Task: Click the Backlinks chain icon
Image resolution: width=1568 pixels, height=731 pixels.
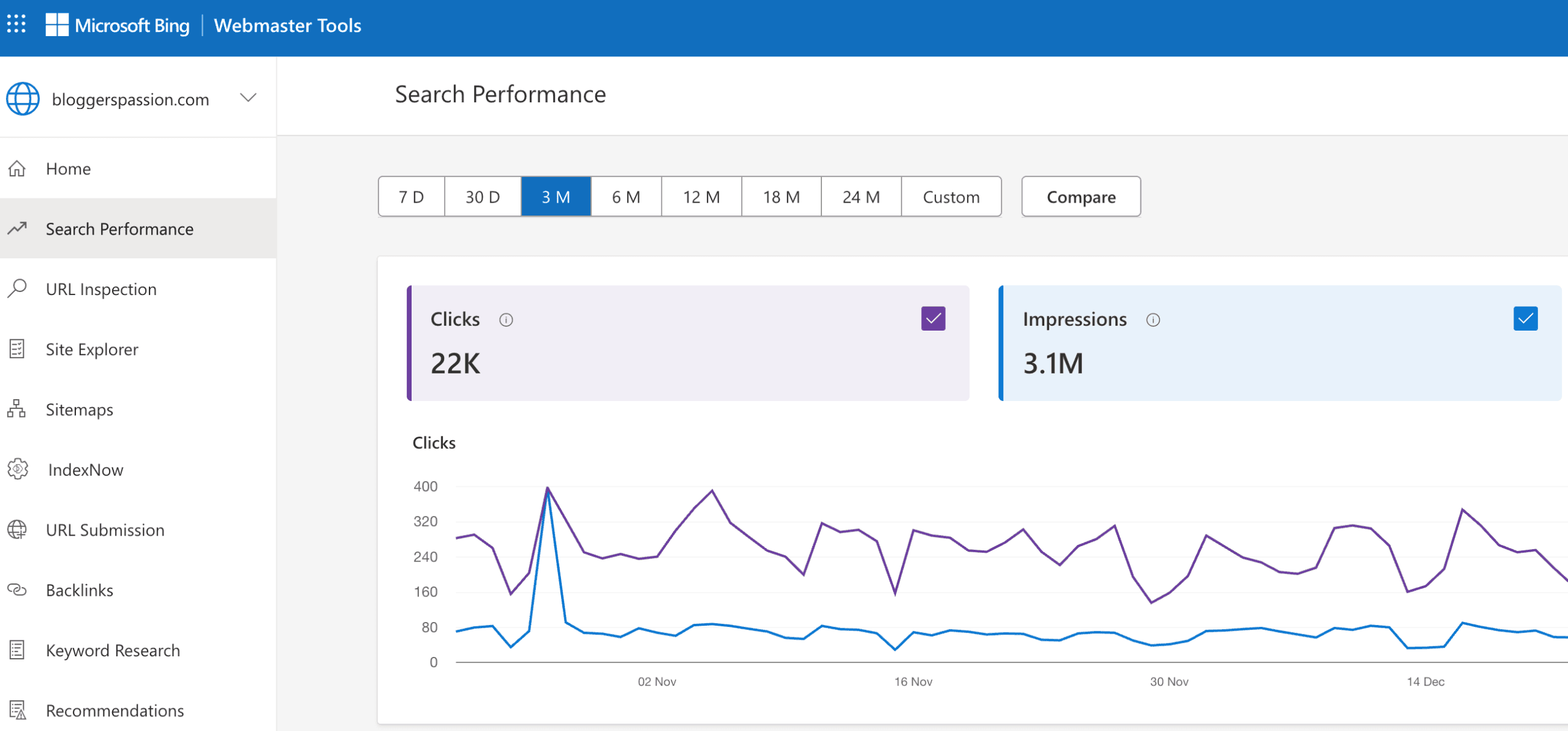Action: point(17,590)
